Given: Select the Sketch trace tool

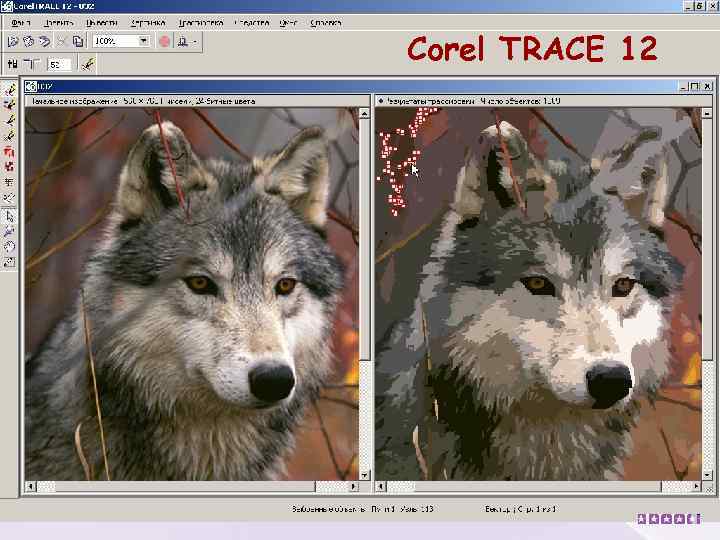Looking at the screenshot, I should pyautogui.click(x=9, y=136).
